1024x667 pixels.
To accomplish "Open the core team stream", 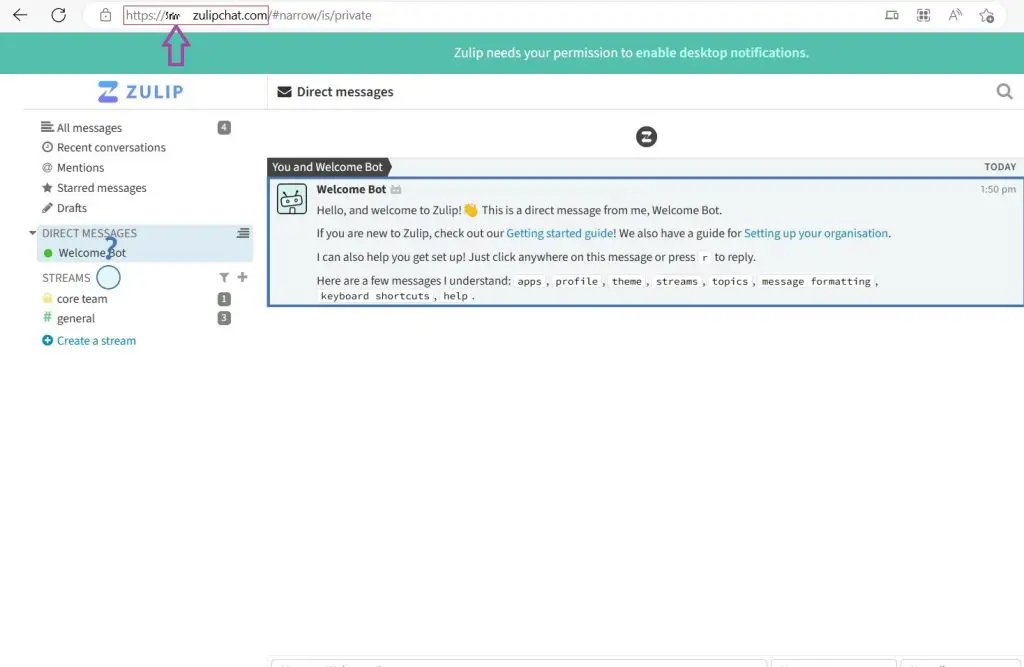I will tap(82, 299).
